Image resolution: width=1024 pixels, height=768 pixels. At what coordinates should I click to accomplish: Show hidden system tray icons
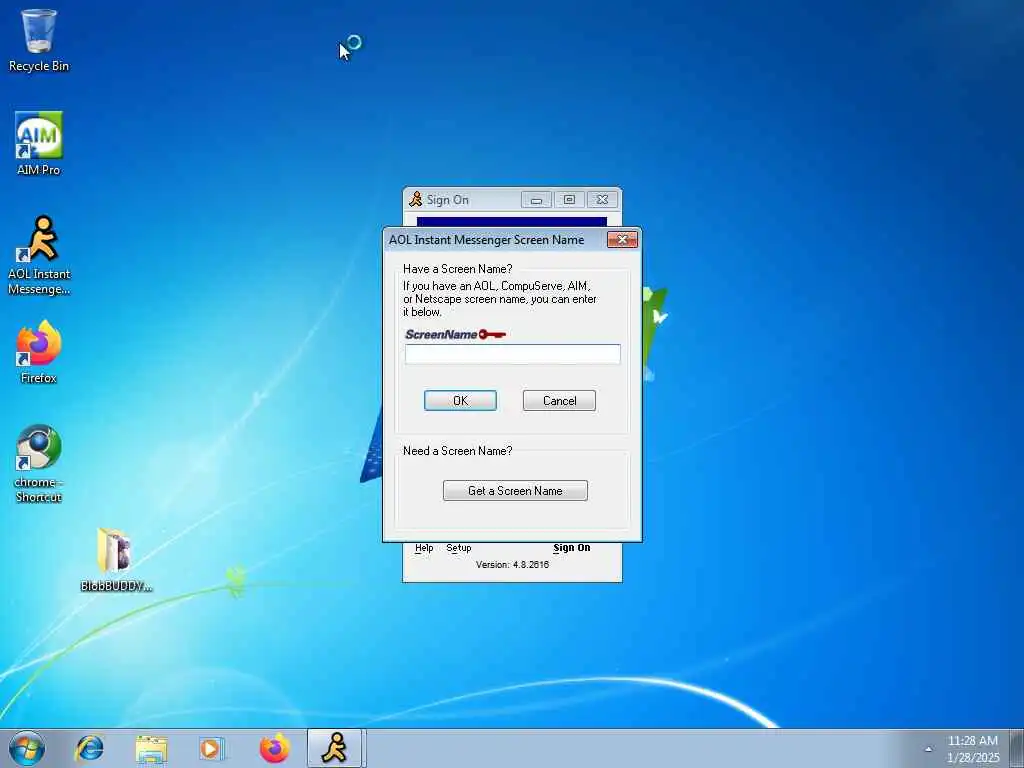[928, 749]
